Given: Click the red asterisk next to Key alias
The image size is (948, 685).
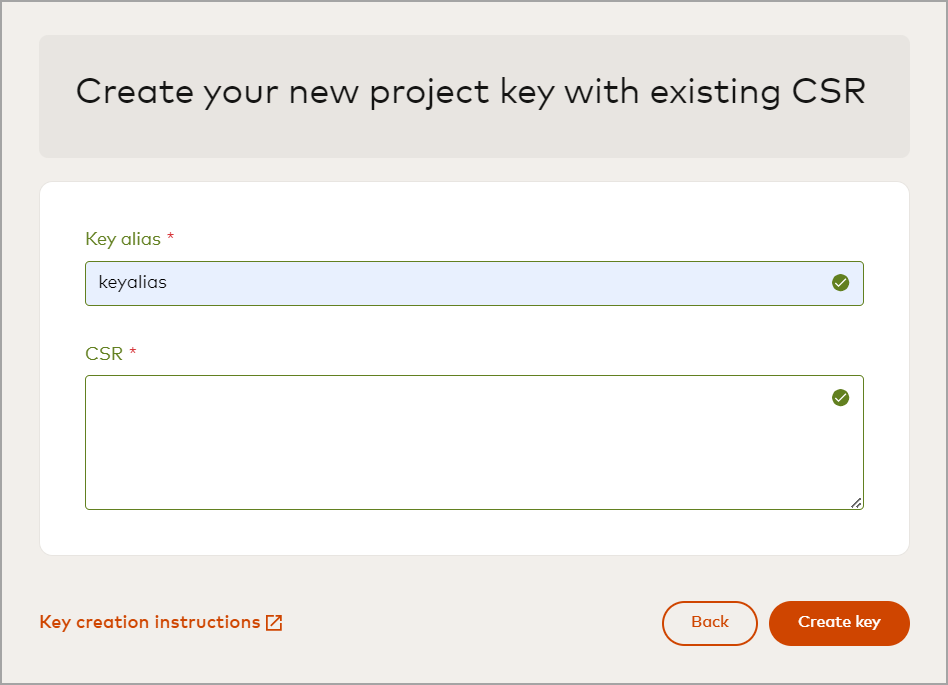Looking at the screenshot, I should (170, 239).
